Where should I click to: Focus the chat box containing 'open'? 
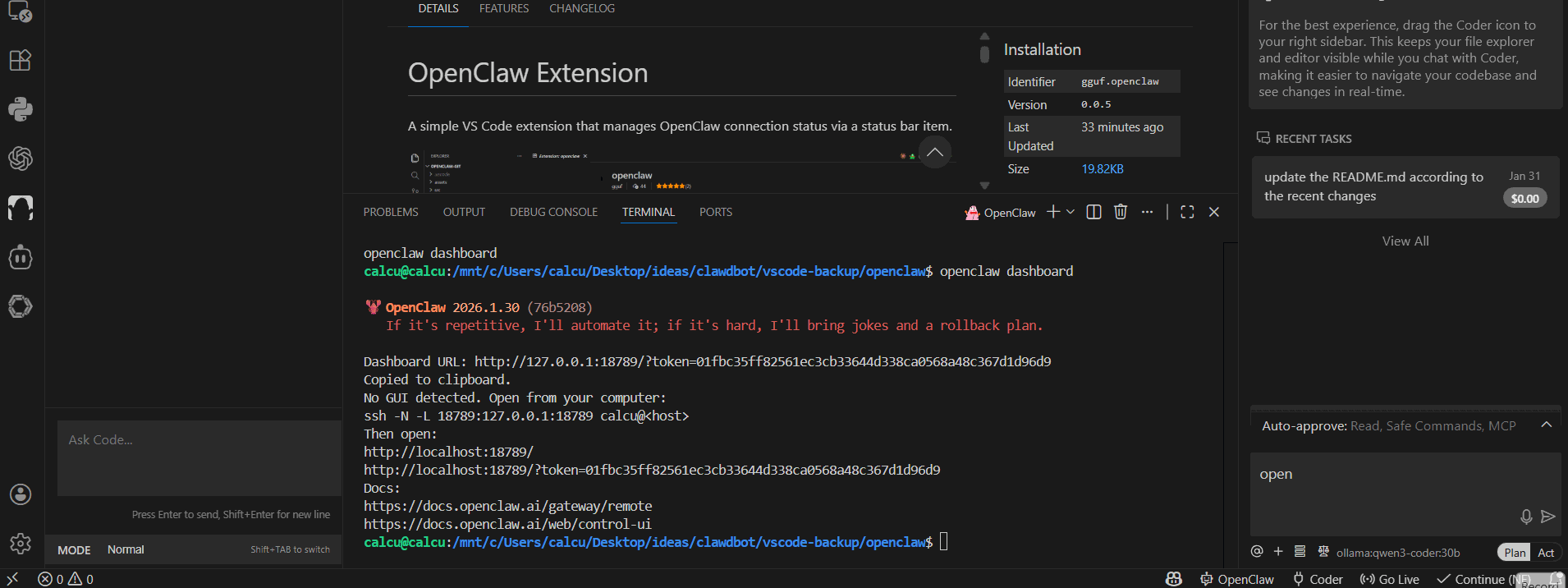pos(1405,494)
